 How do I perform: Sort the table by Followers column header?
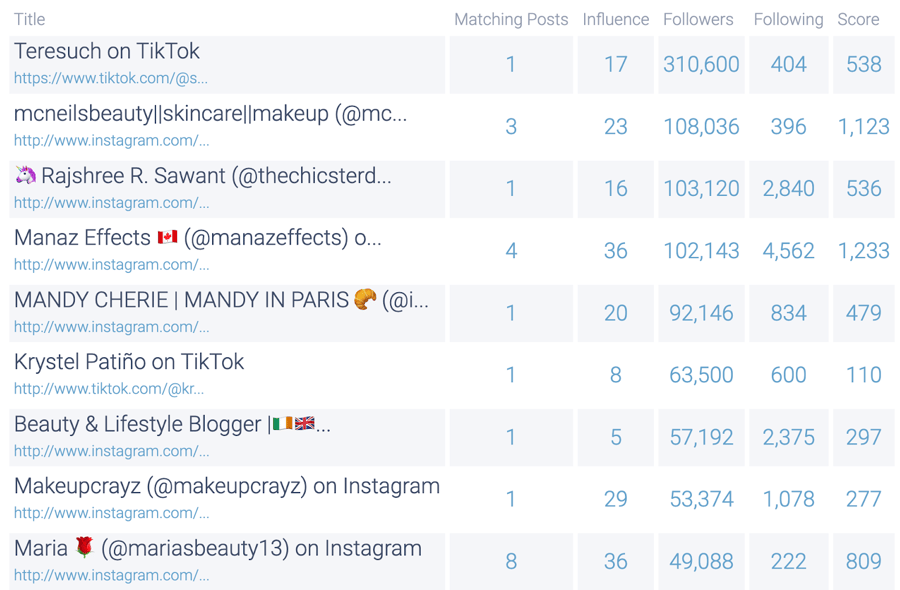(698, 19)
